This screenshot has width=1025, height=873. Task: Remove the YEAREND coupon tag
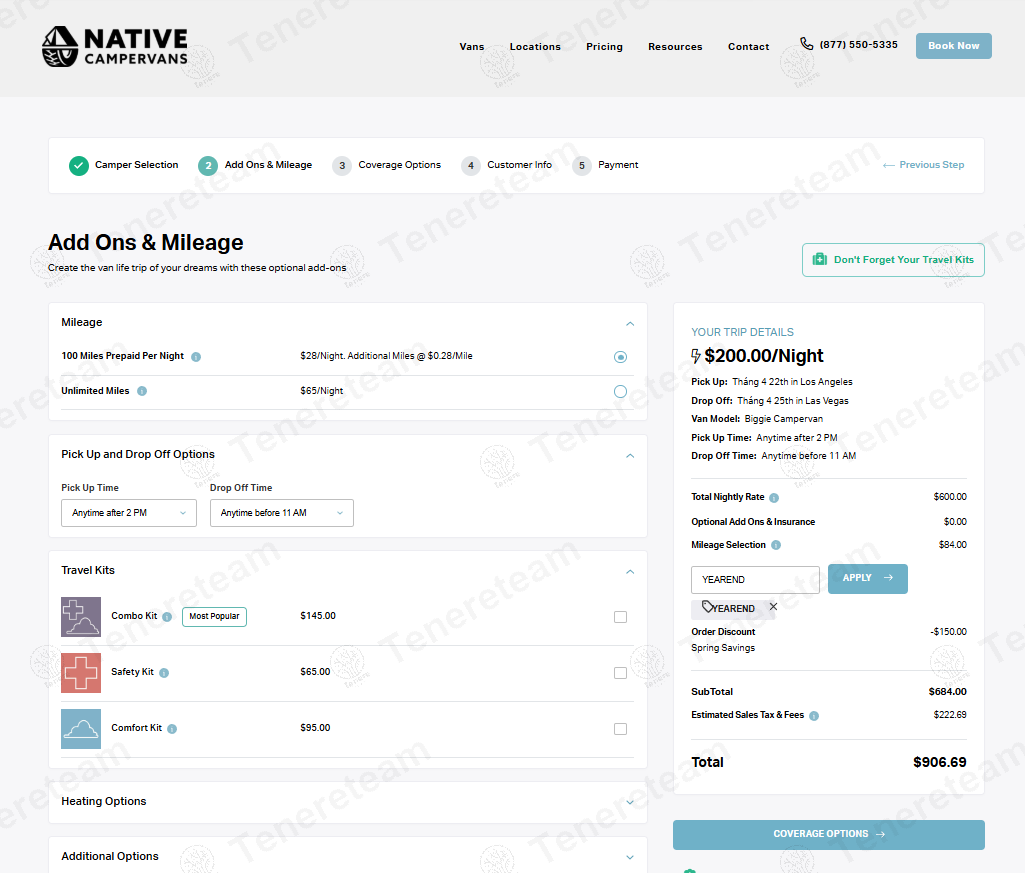coord(773,607)
